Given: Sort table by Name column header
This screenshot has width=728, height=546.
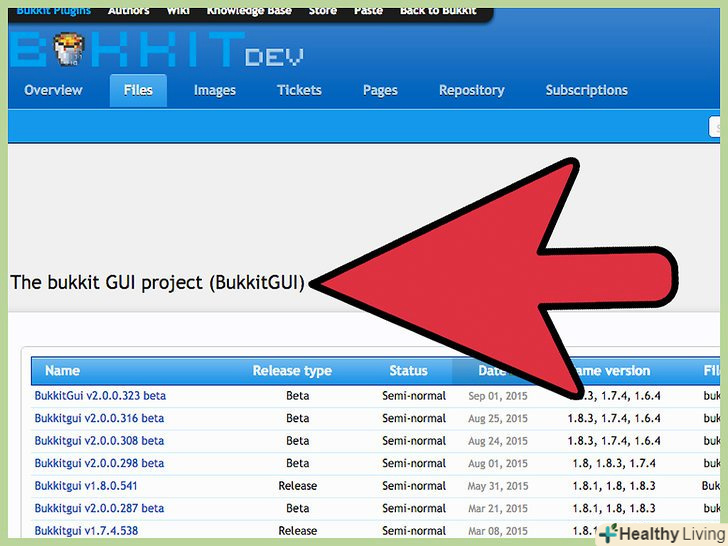Looking at the screenshot, I should 62,370.
